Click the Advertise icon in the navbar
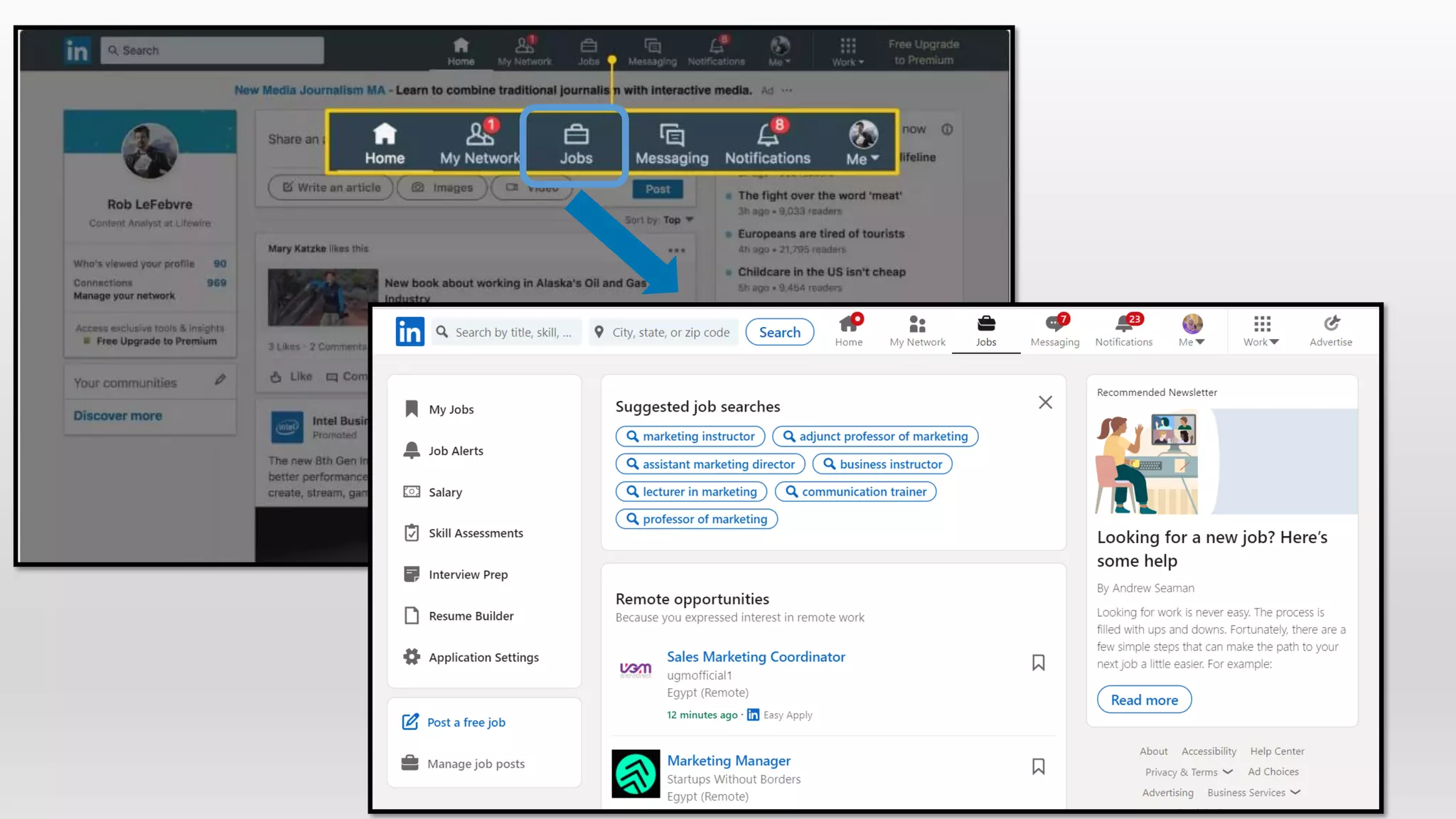 (x=1331, y=331)
